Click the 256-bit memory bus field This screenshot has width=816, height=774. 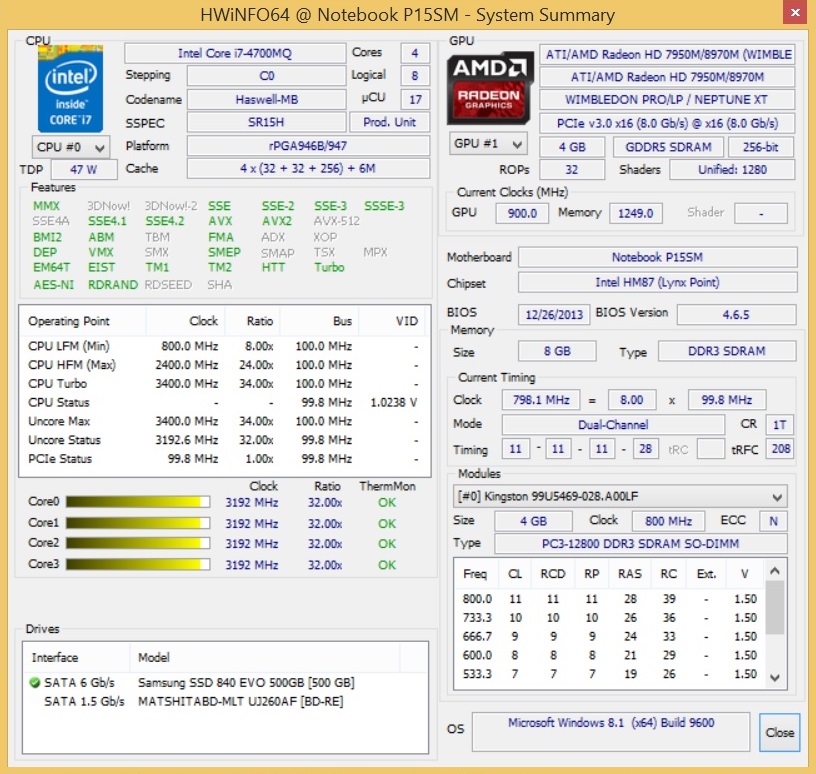point(761,147)
